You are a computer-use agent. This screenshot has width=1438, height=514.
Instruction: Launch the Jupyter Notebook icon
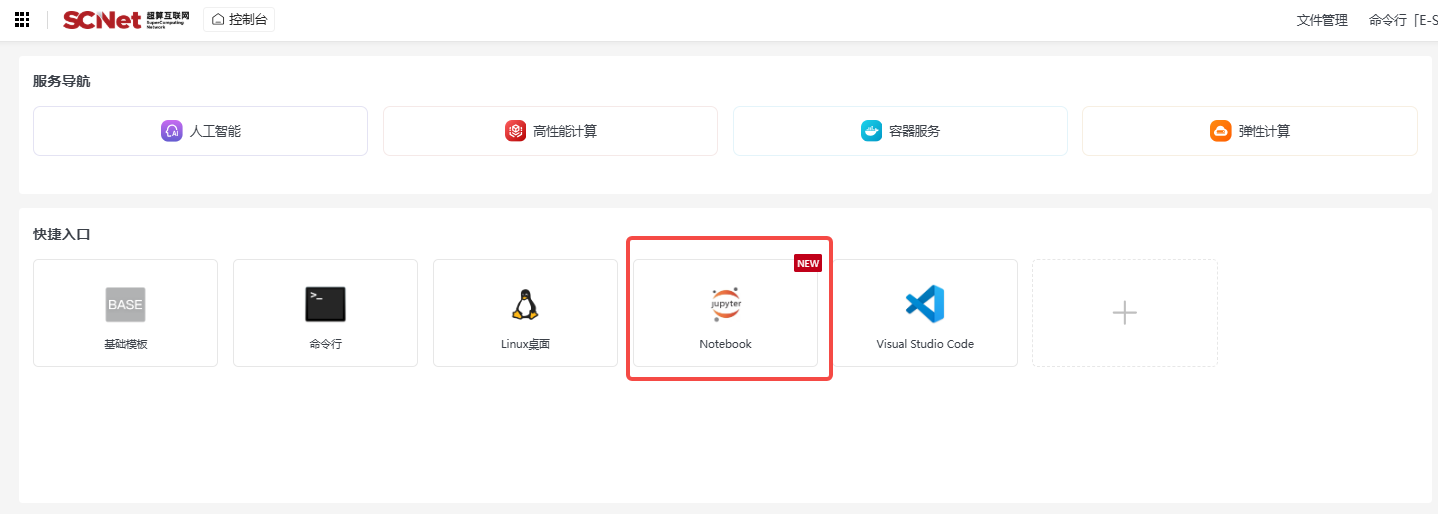[725, 303]
